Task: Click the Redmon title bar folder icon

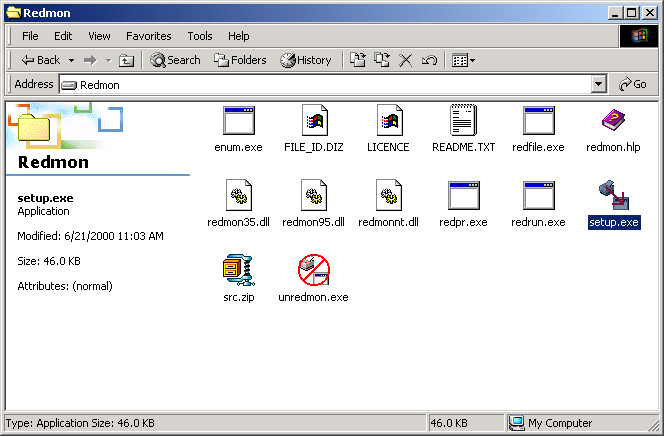Action: pos(14,13)
